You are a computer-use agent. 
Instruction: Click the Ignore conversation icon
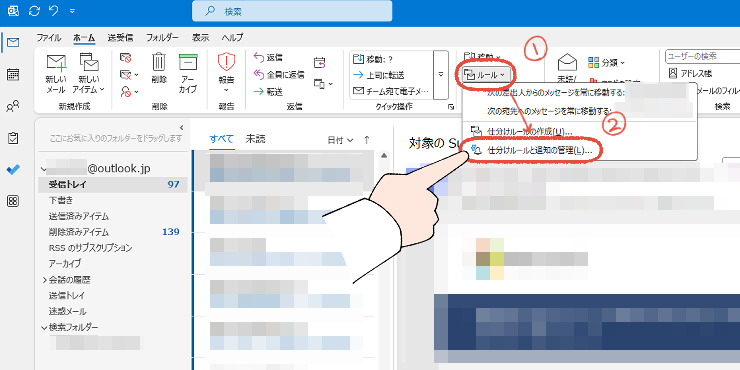pos(125,58)
